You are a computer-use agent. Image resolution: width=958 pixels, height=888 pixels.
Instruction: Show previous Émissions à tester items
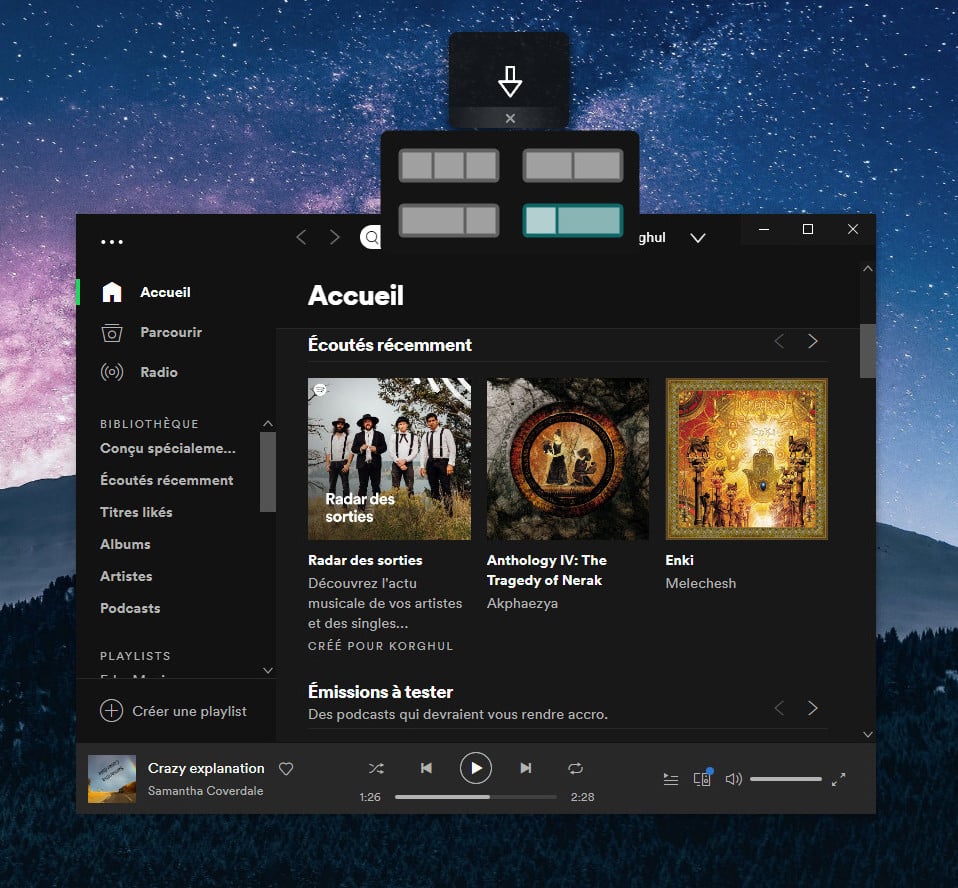click(779, 708)
